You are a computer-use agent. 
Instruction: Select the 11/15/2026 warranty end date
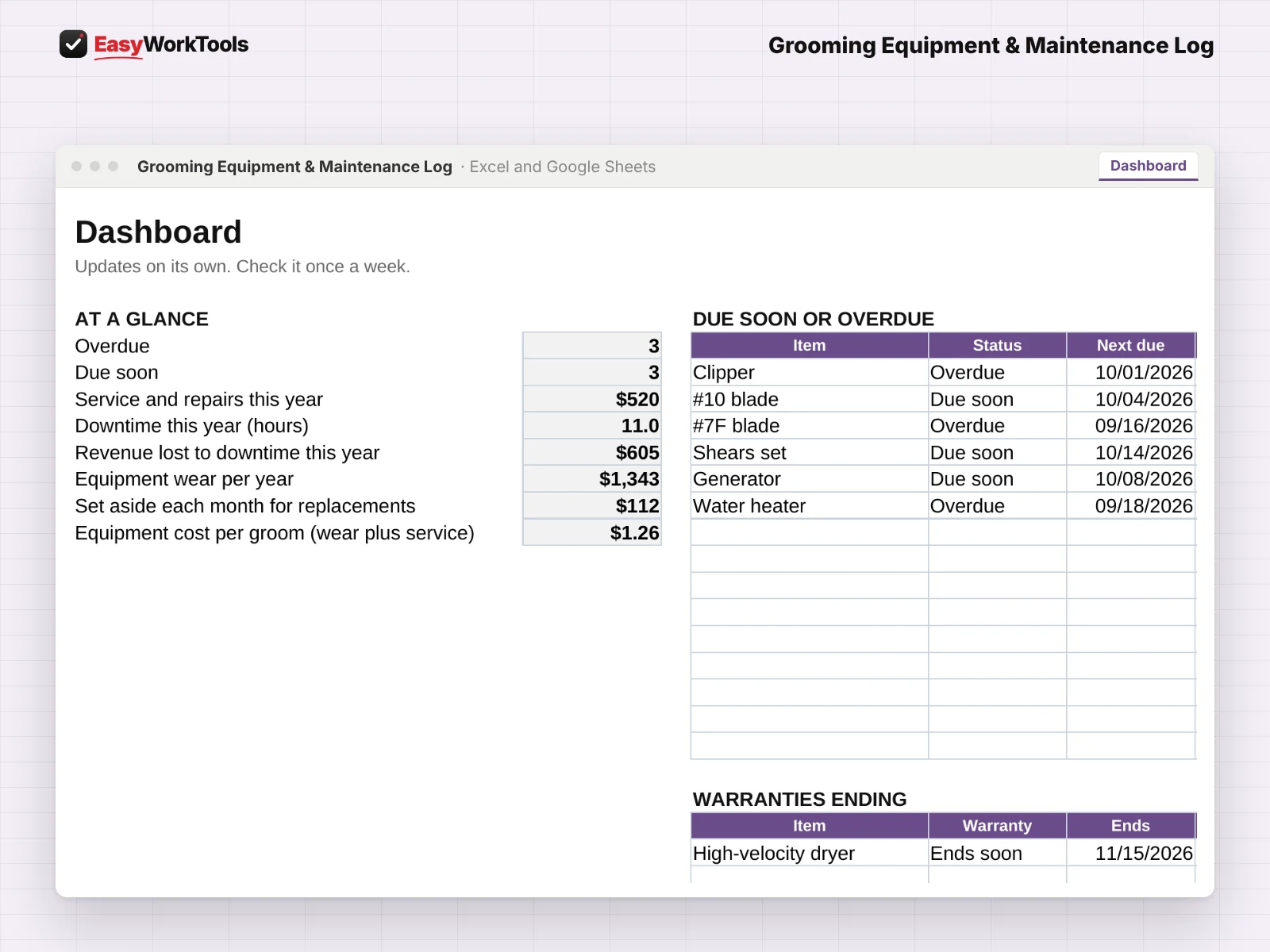tap(1130, 853)
